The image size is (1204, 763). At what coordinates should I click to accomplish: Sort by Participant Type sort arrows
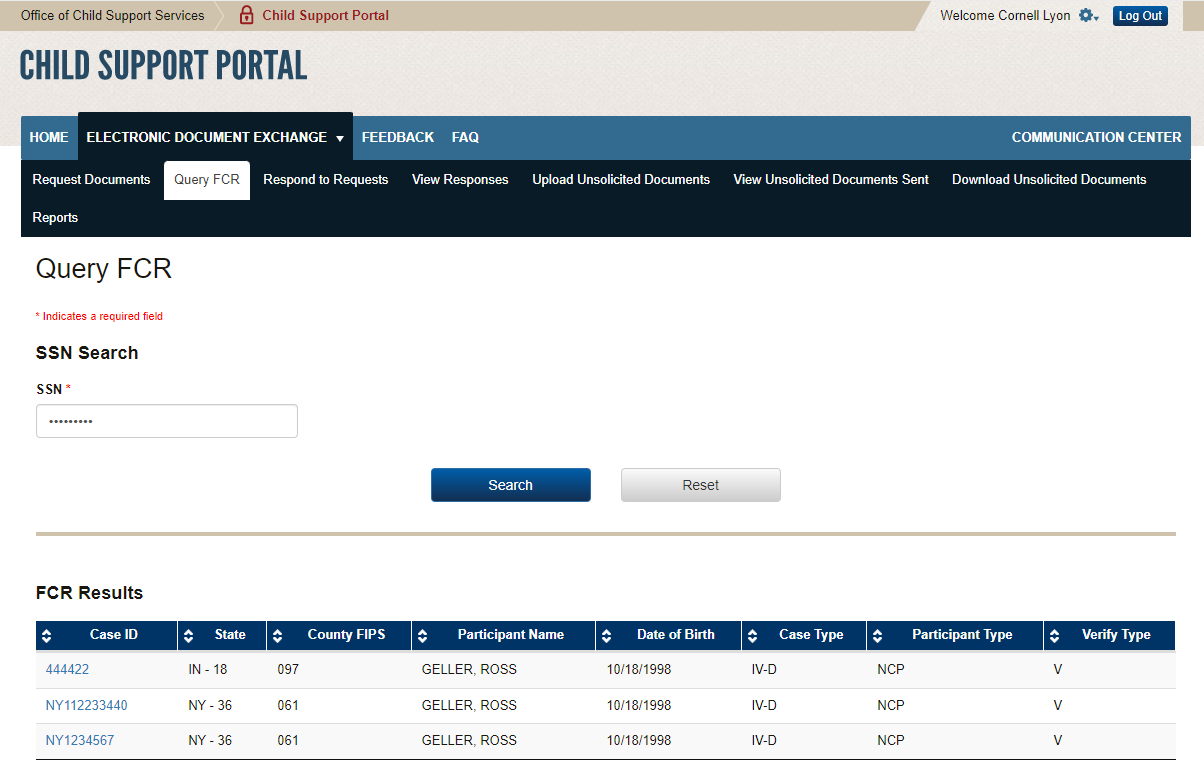(878, 635)
